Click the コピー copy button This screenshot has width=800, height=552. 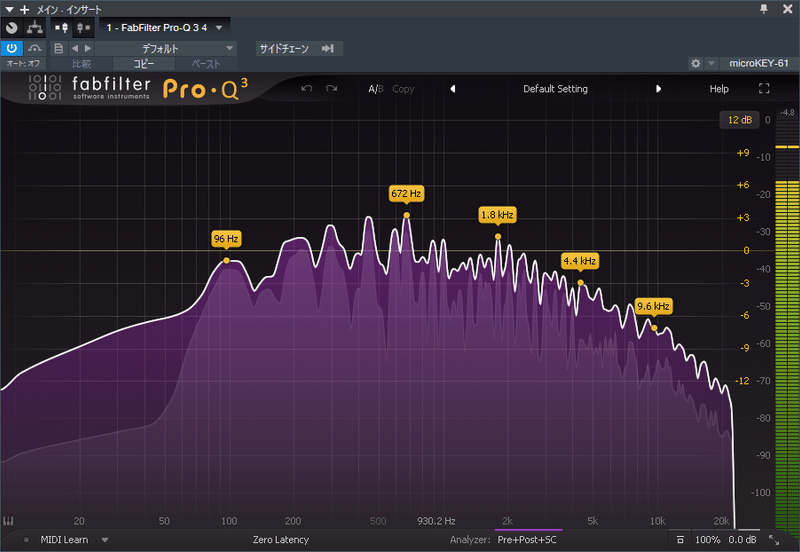pos(144,64)
